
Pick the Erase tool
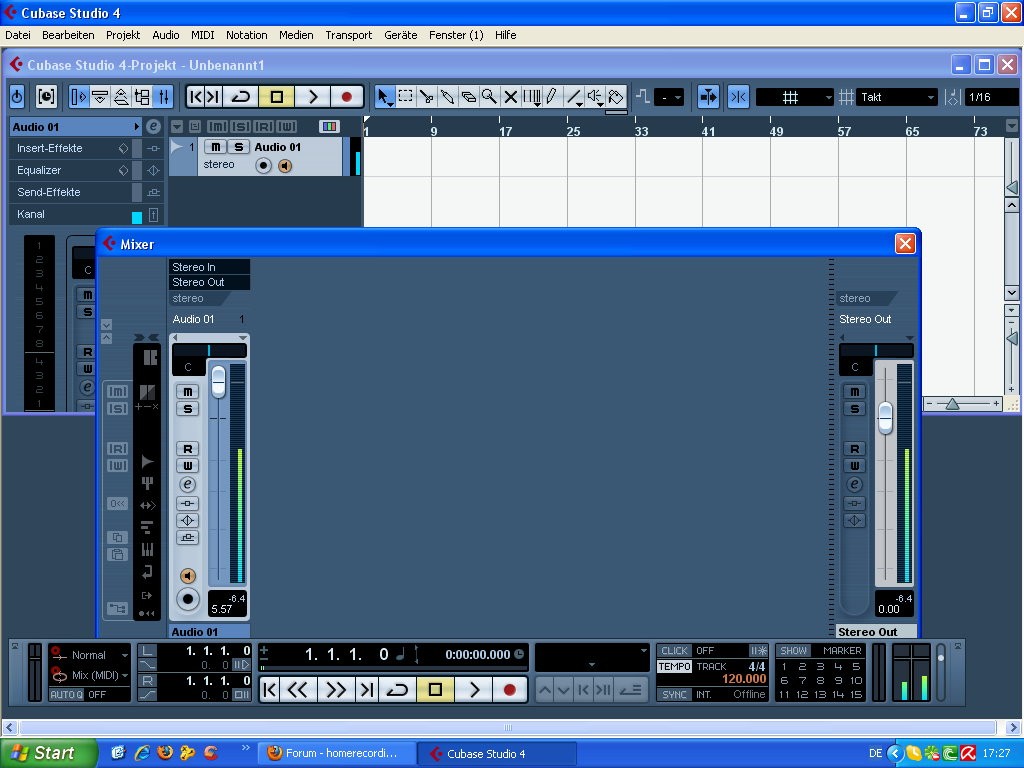click(x=468, y=97)
